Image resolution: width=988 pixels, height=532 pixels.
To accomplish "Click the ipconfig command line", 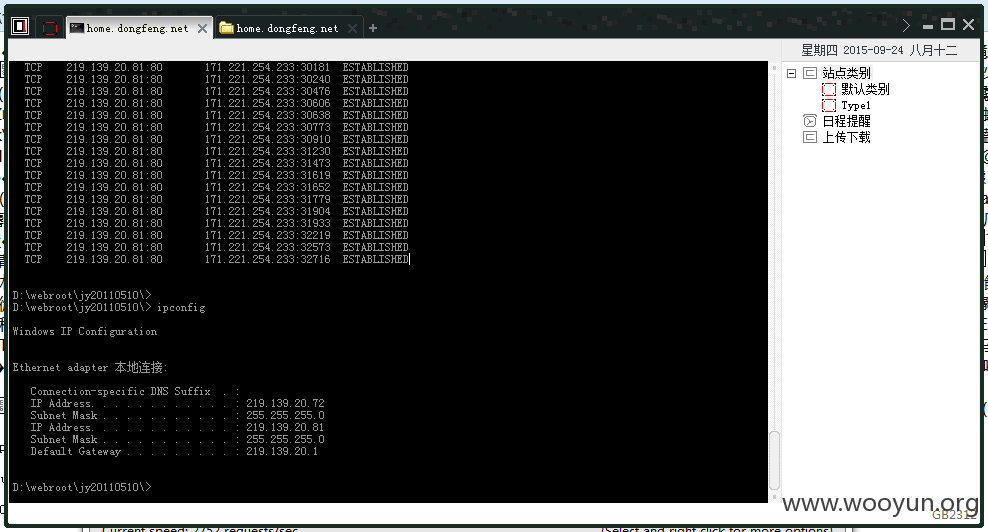I will coord(109,308).
